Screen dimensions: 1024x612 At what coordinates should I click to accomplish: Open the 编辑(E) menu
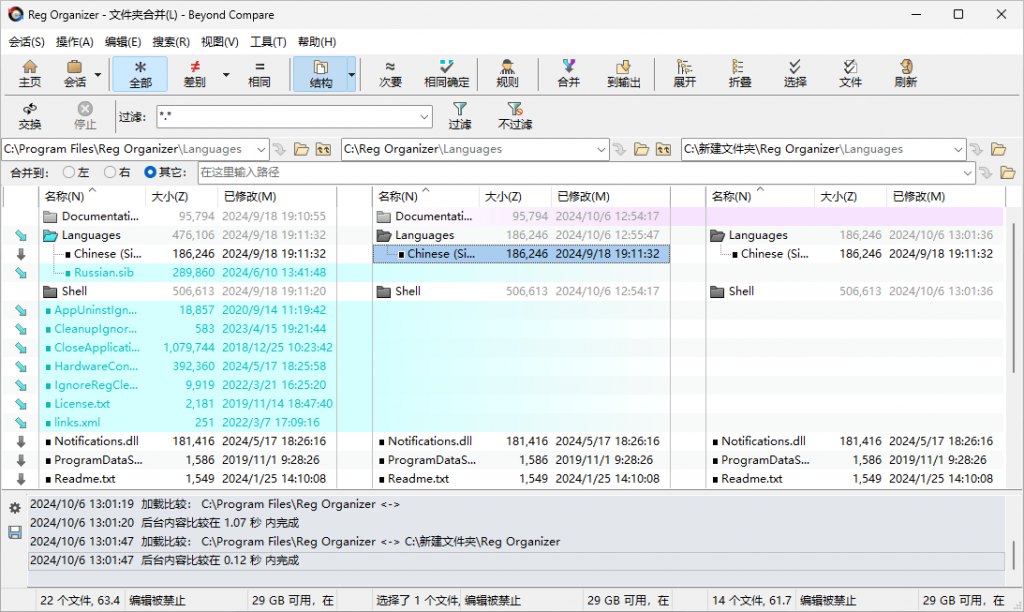[123, 42]
